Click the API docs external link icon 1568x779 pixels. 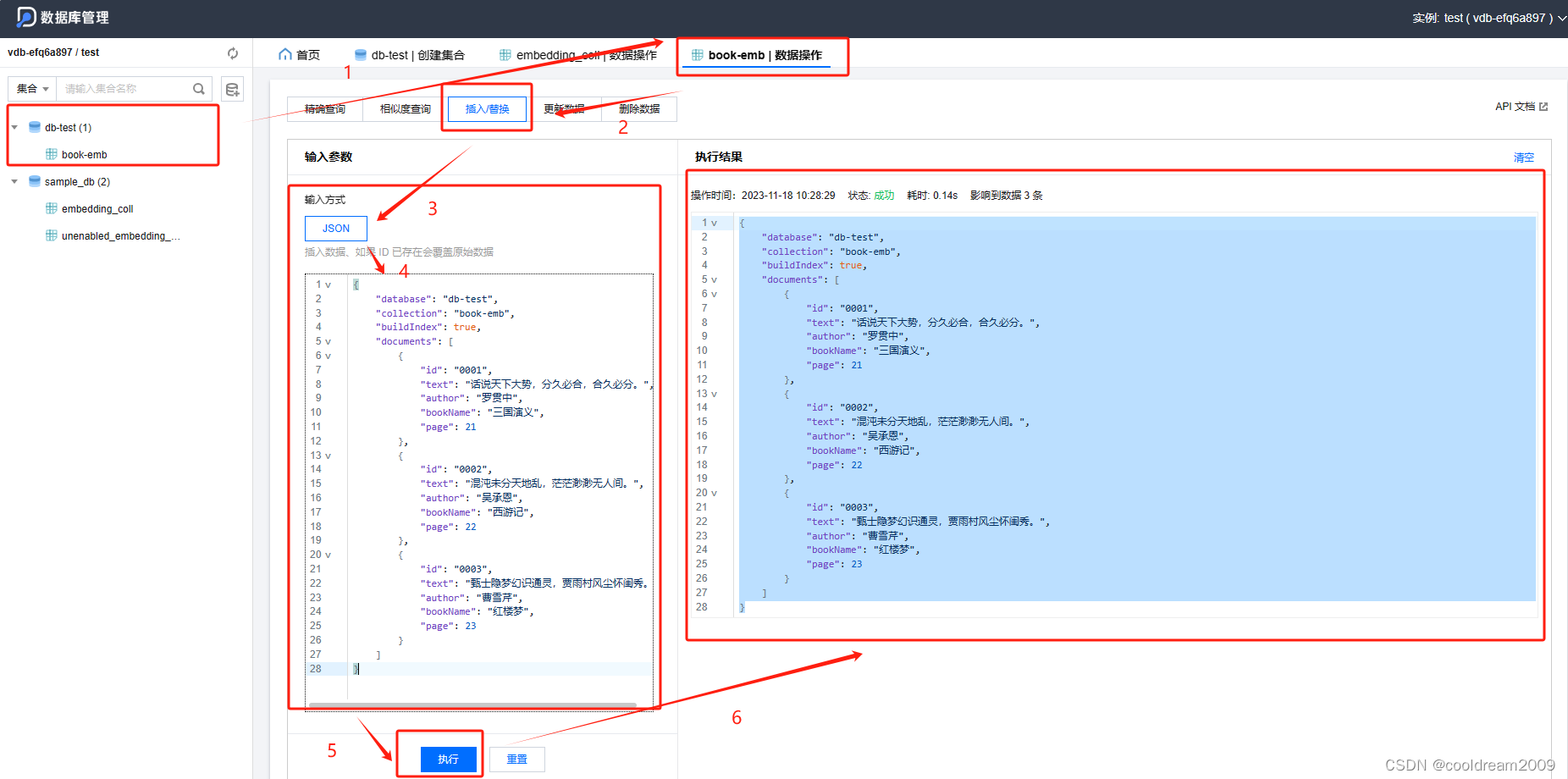pos(1543,107)
